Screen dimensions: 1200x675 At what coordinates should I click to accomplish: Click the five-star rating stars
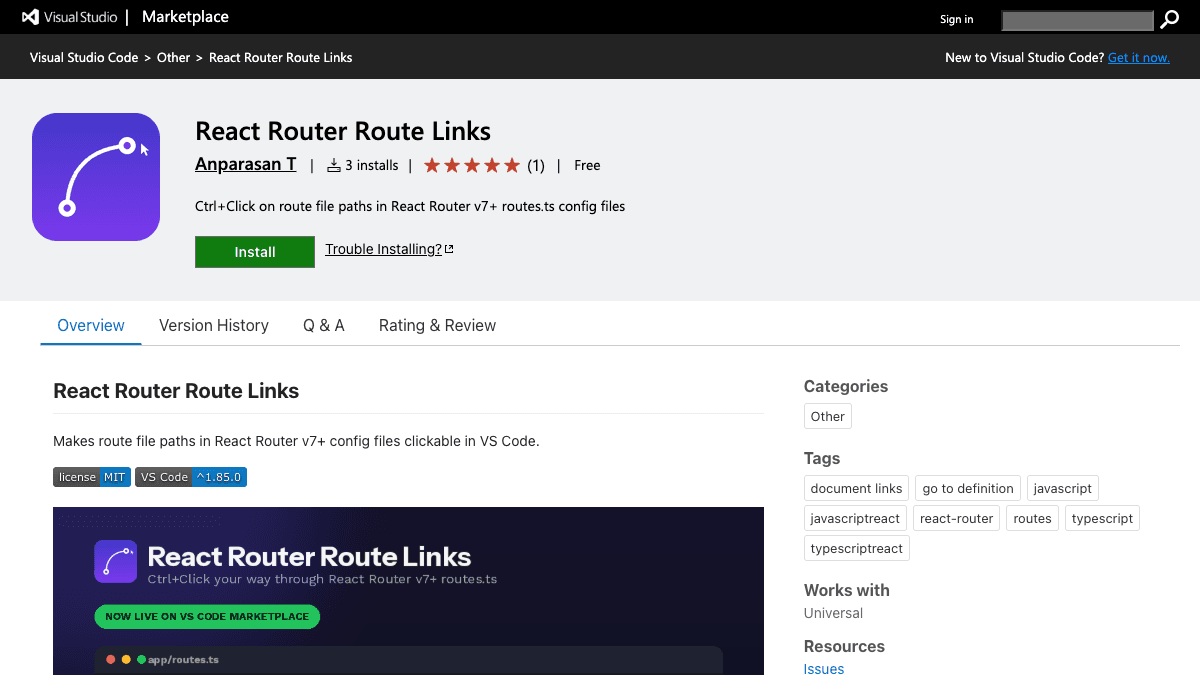472,165
